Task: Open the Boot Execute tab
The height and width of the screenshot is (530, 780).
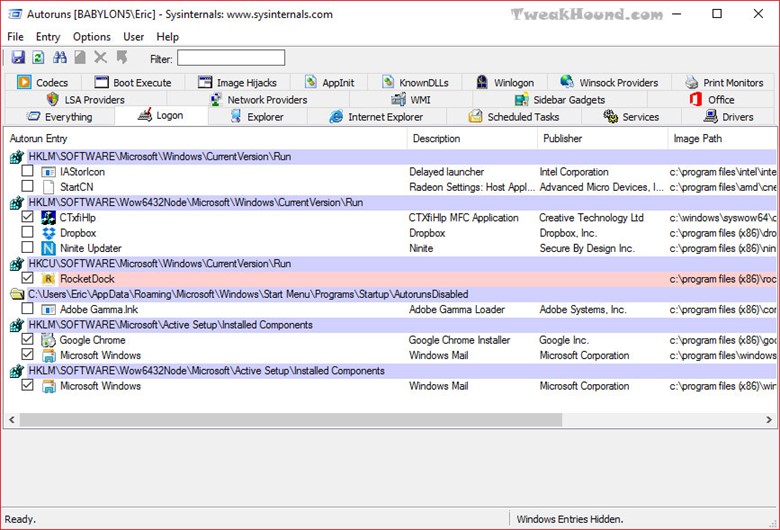Action: [x=133, y=82]
